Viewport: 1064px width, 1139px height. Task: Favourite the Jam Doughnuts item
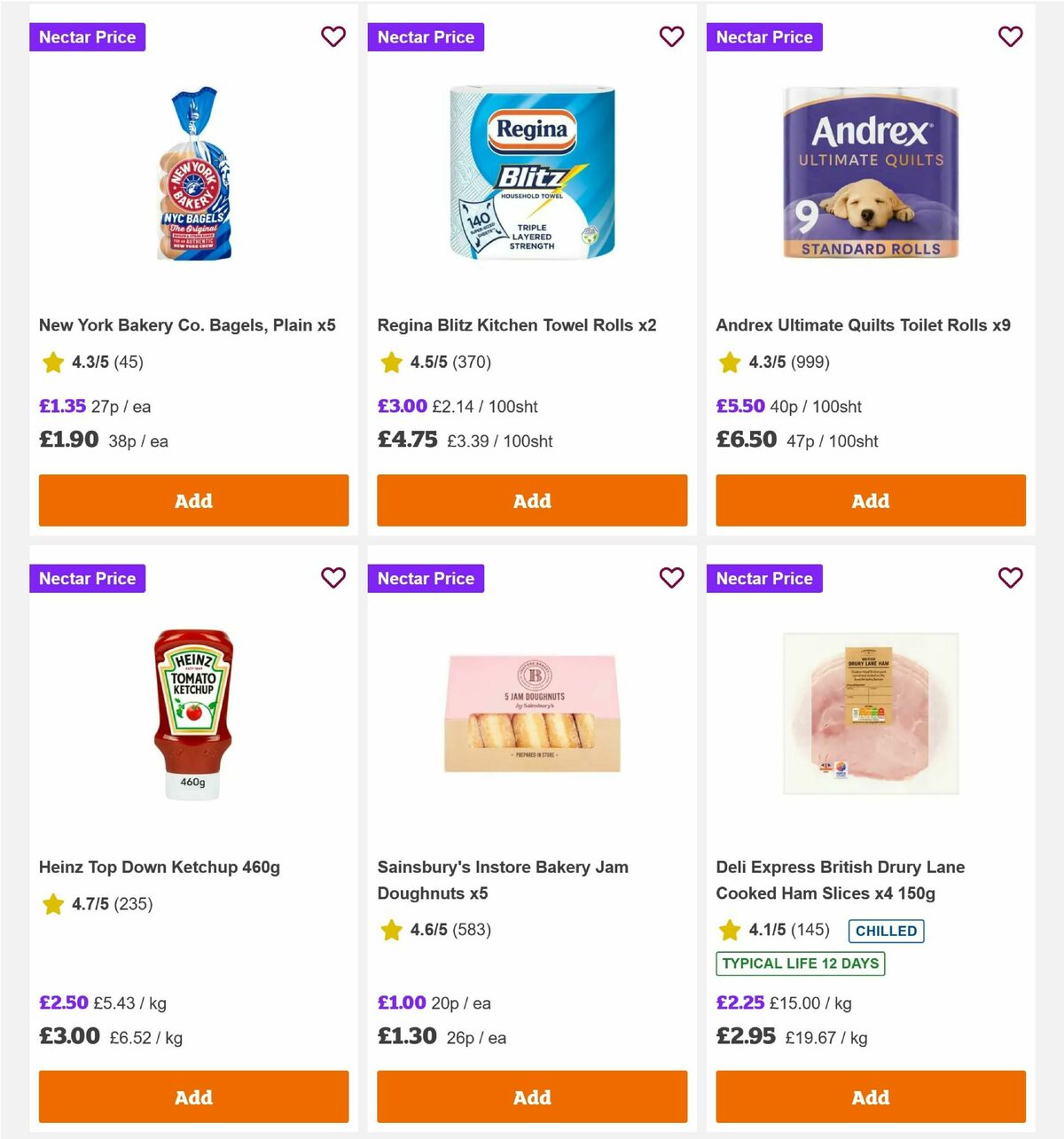672,577
